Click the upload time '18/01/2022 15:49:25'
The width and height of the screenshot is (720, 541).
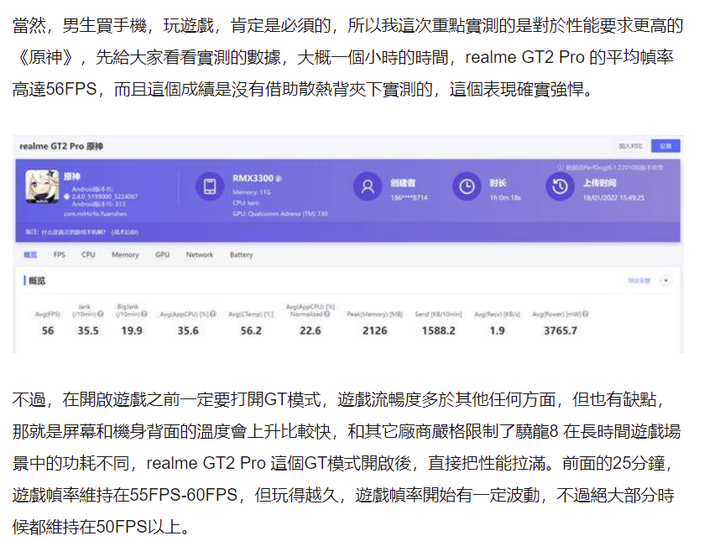[x=614, y=198]
